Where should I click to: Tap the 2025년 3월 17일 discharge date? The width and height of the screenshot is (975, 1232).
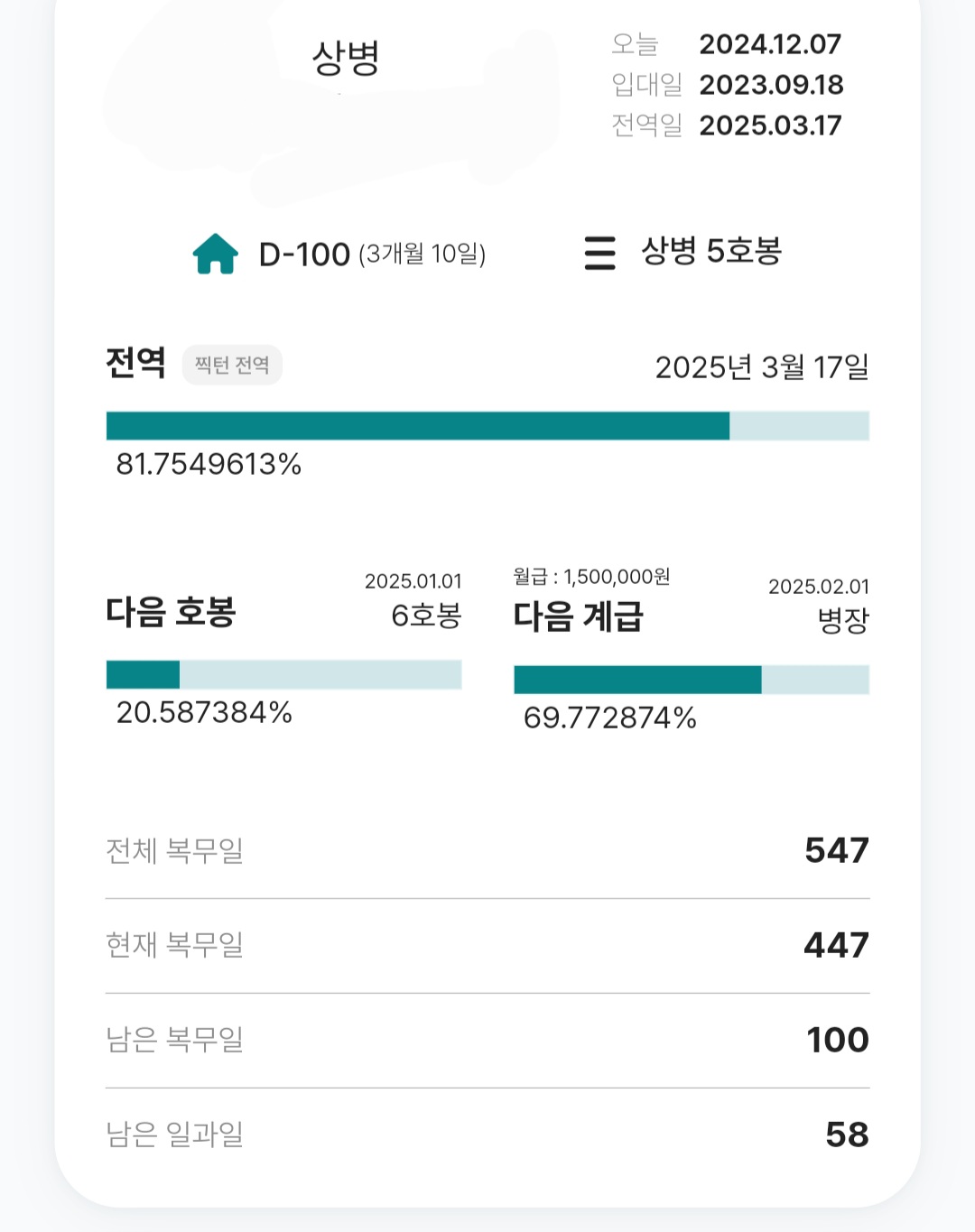pyautogui.click(x=761, y=367)
